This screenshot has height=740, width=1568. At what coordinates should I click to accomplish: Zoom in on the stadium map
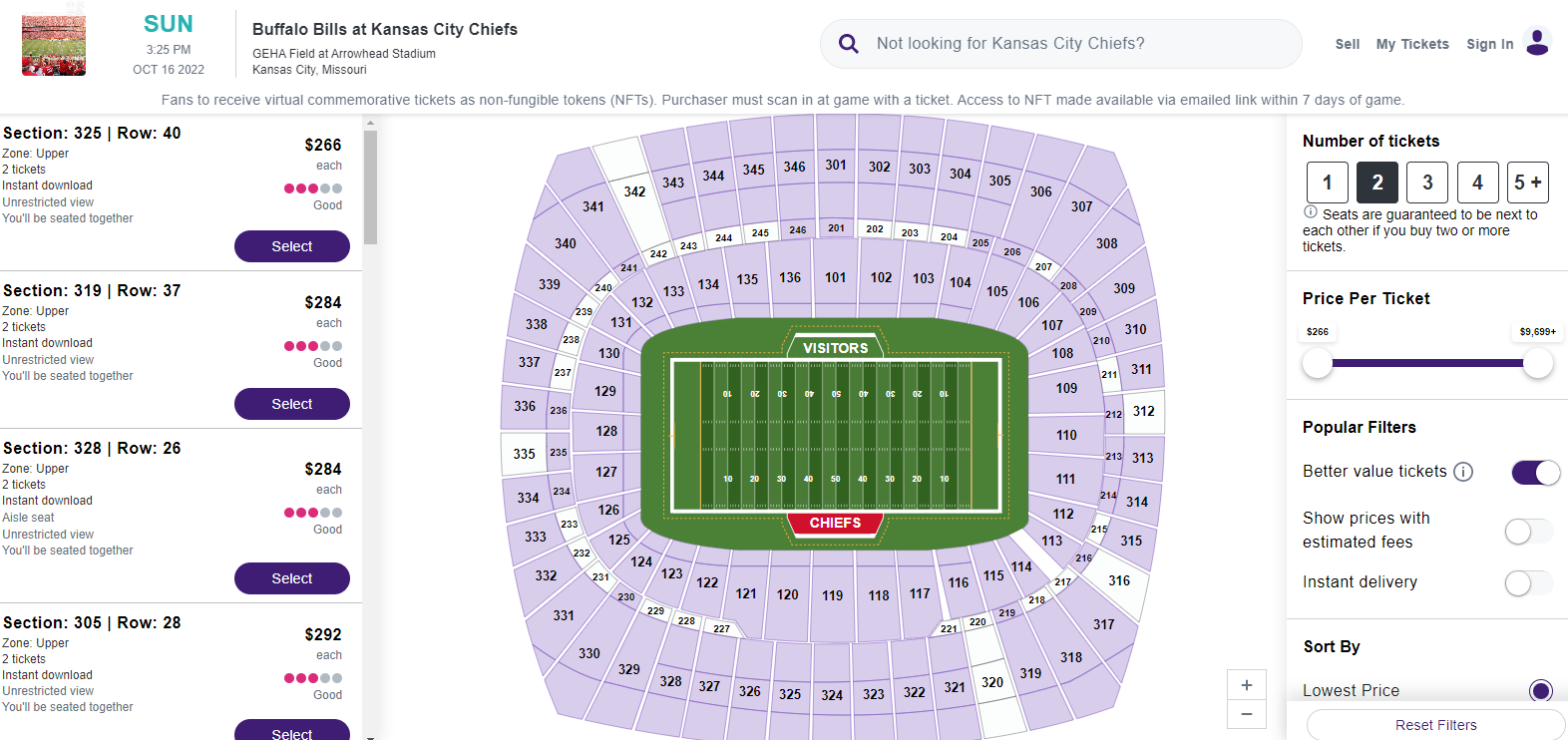1246,685
